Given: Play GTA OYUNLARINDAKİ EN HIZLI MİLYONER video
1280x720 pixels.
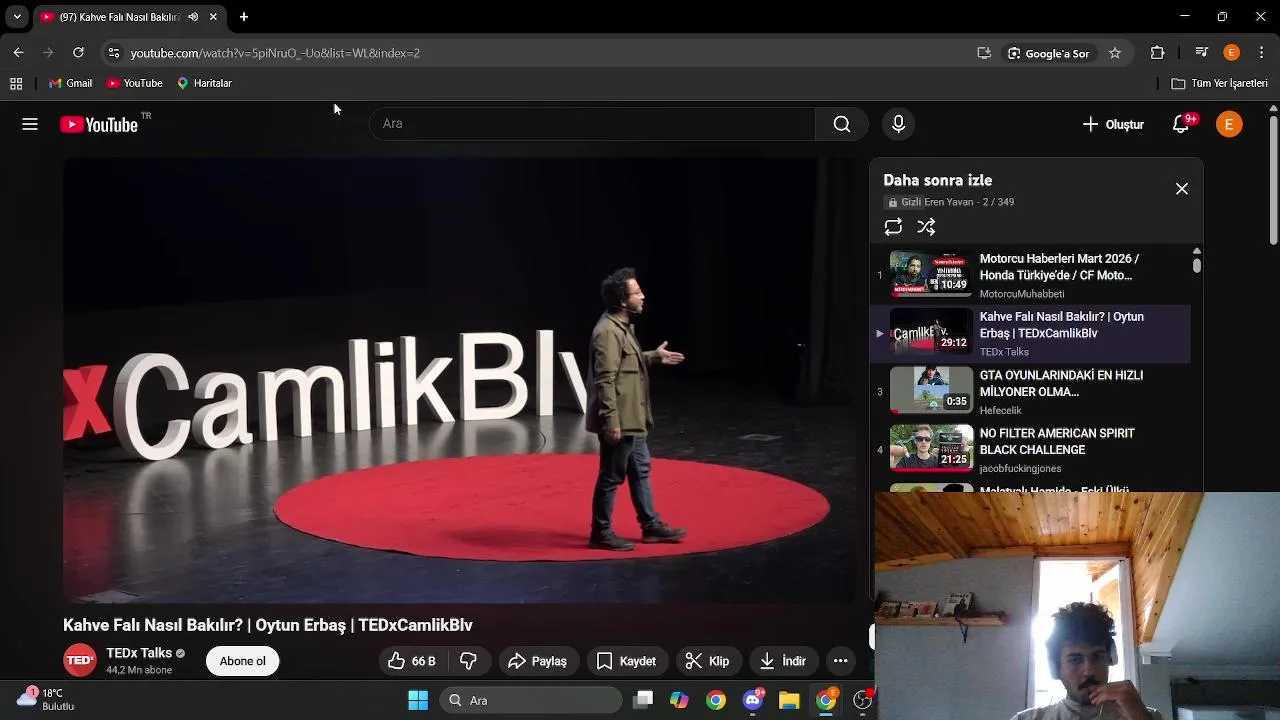Looking at the screenshot, I should [x=1030, y=391].
